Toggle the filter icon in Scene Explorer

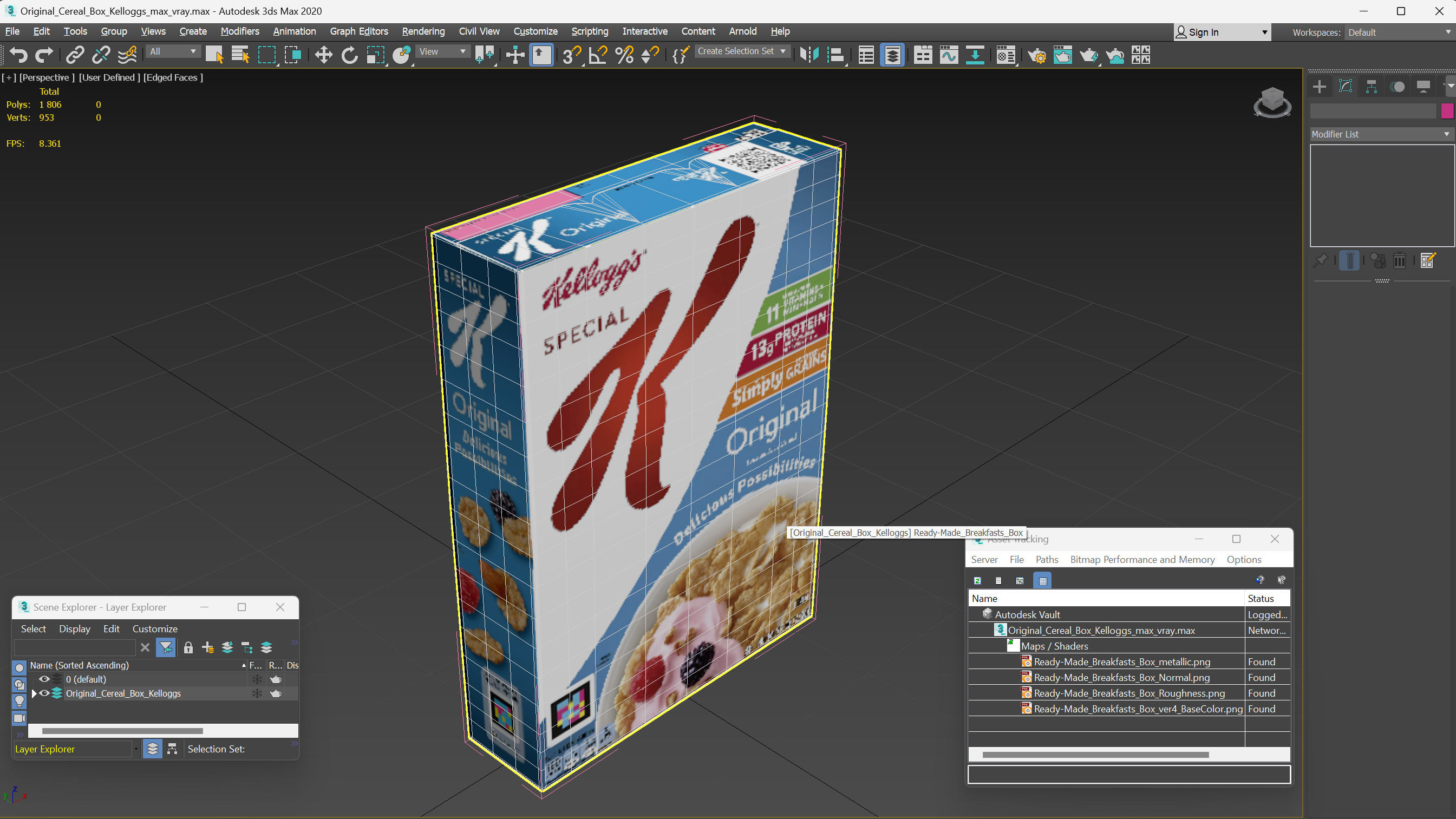[166, 647]
